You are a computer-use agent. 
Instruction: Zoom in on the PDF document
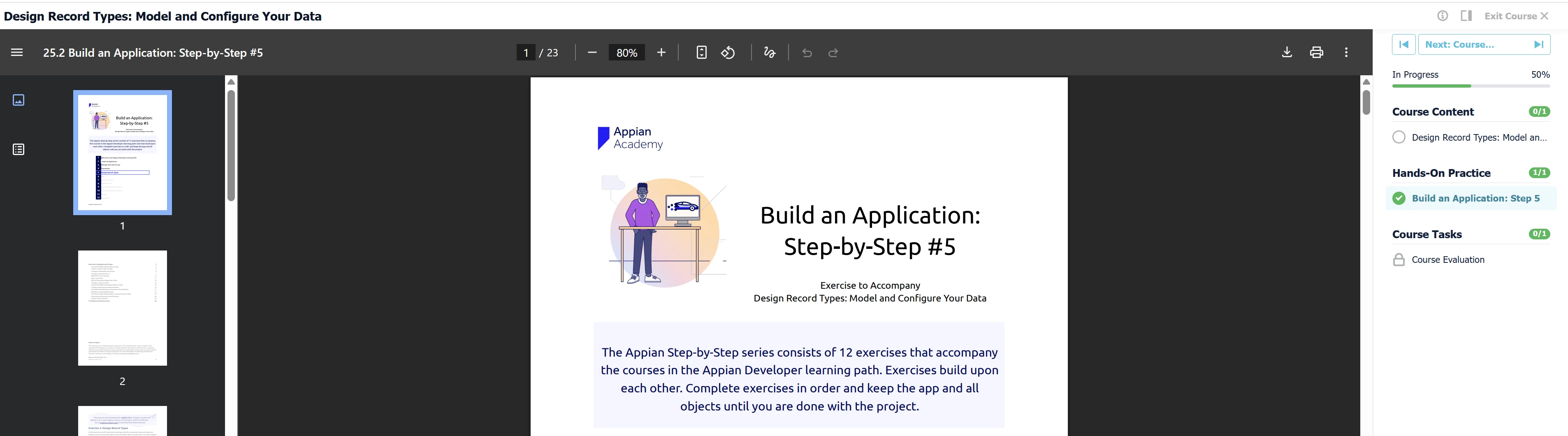pyautogui.click(x=662, y=52)
